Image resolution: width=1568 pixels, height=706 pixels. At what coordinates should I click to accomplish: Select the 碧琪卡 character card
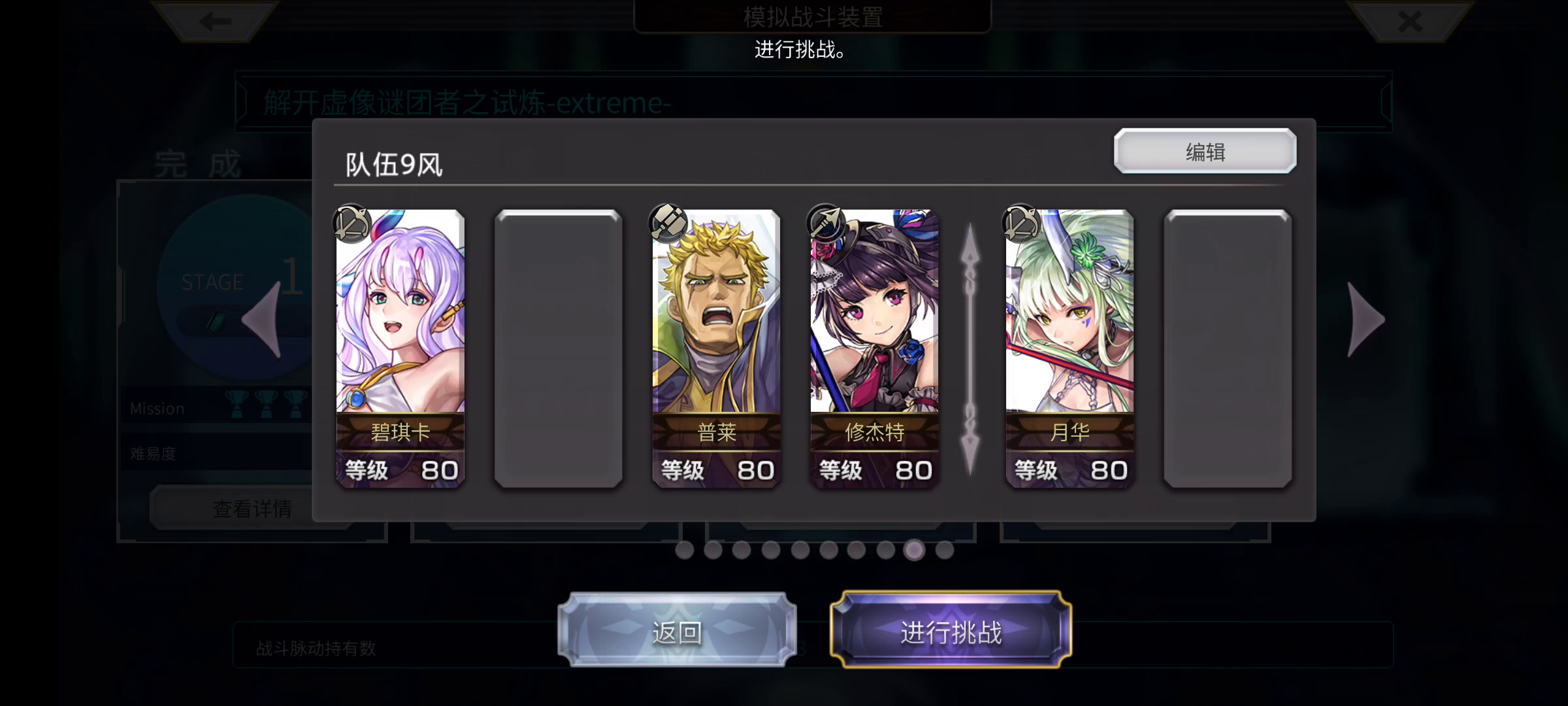[400, 348]
